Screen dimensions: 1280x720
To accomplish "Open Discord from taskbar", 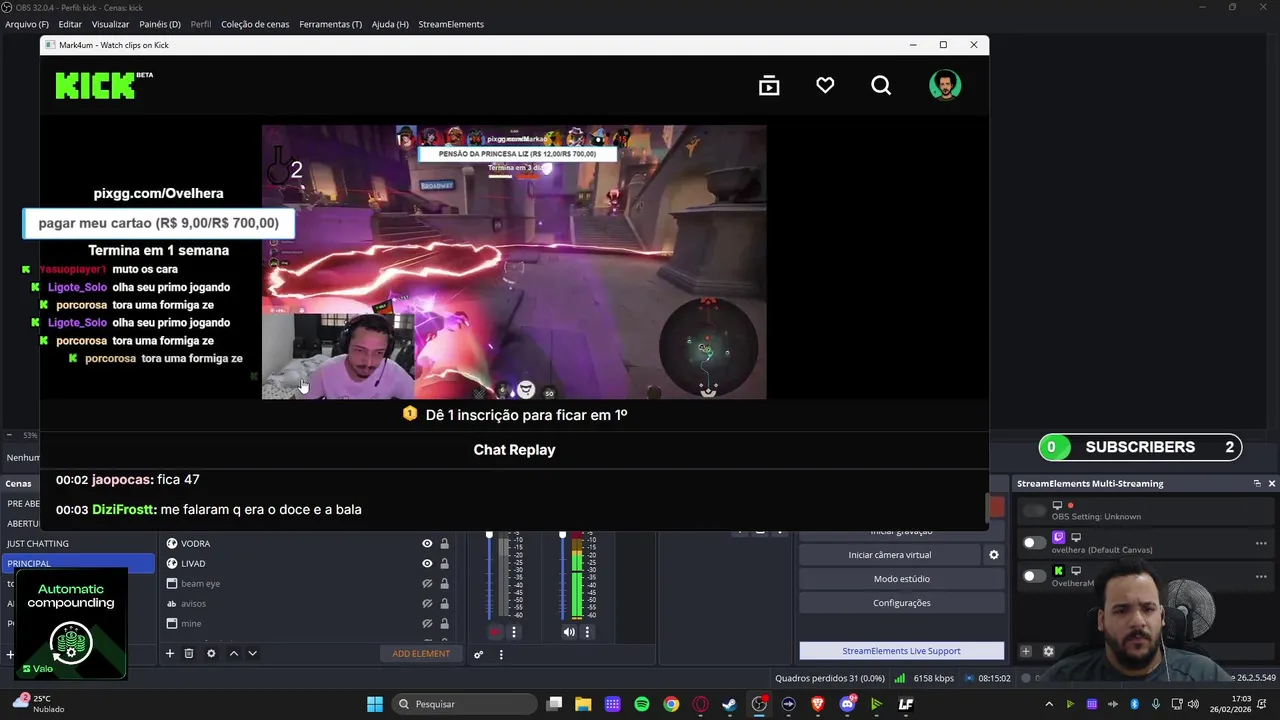I will [847, 704].
